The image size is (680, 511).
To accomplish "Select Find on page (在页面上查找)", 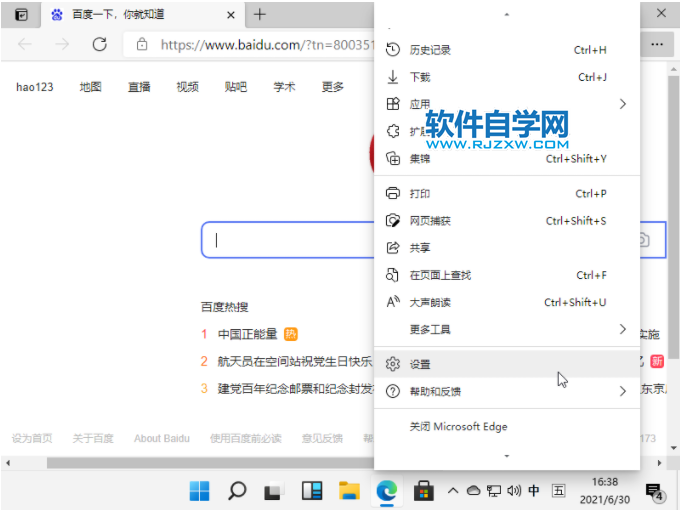I will click(x=507, y=275).
